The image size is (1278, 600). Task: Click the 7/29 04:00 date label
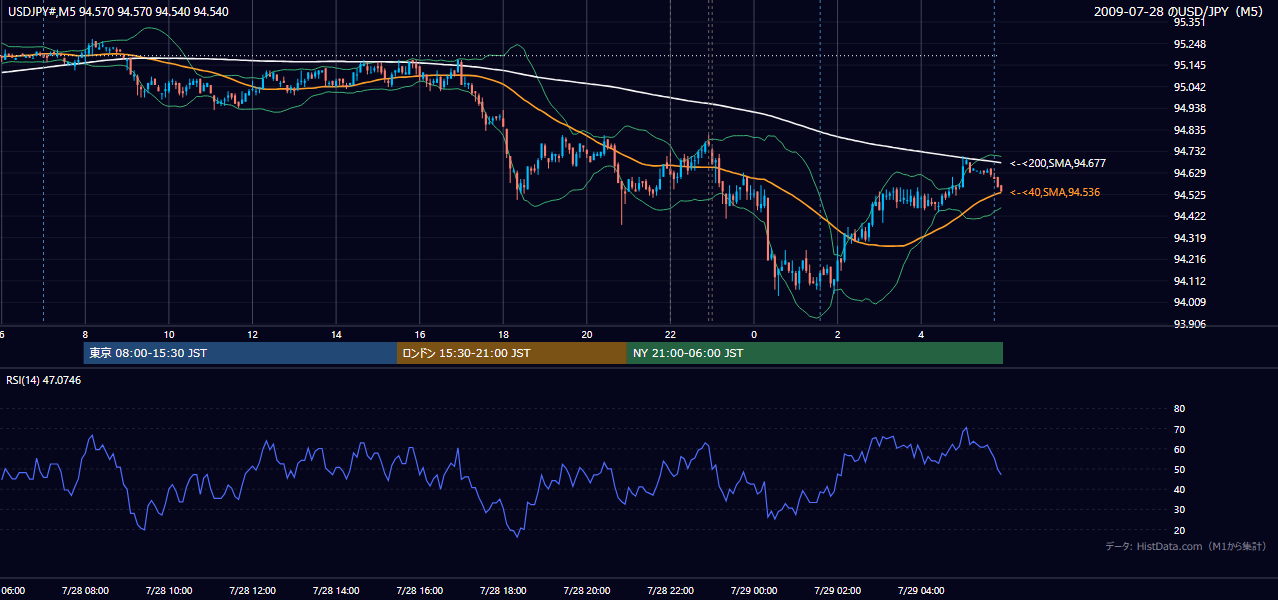click(921, 591)
